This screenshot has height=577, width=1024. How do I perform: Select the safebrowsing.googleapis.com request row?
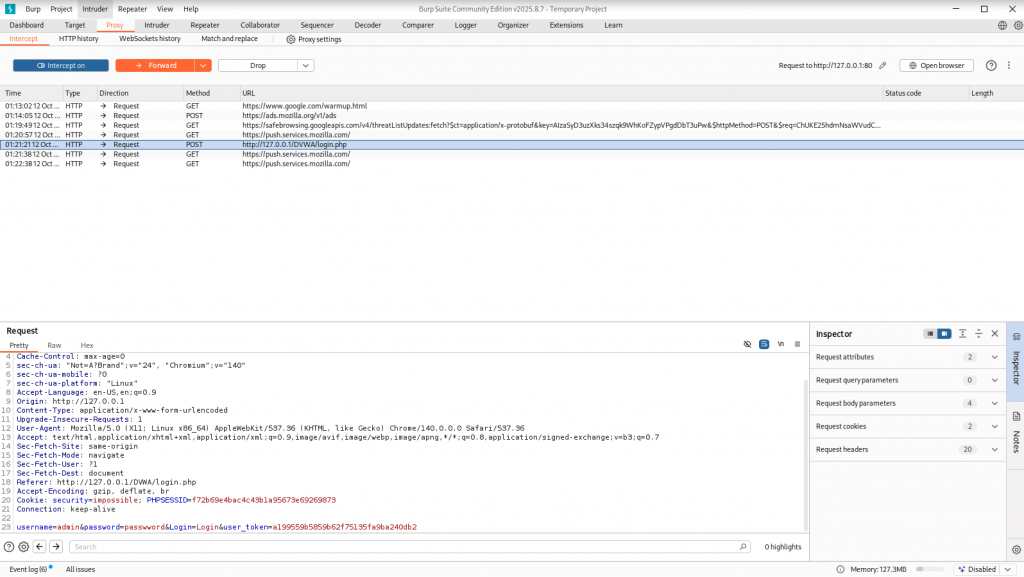[512, 125]
